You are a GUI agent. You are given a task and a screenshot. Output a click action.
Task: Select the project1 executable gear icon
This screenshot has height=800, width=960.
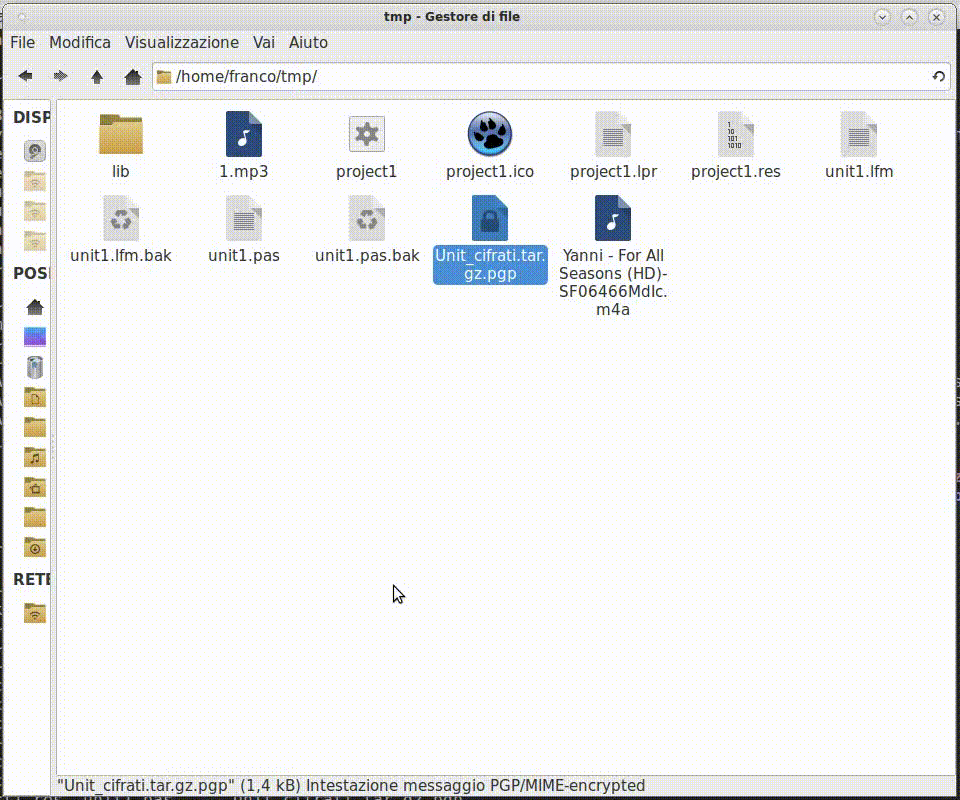click(367, 134)
